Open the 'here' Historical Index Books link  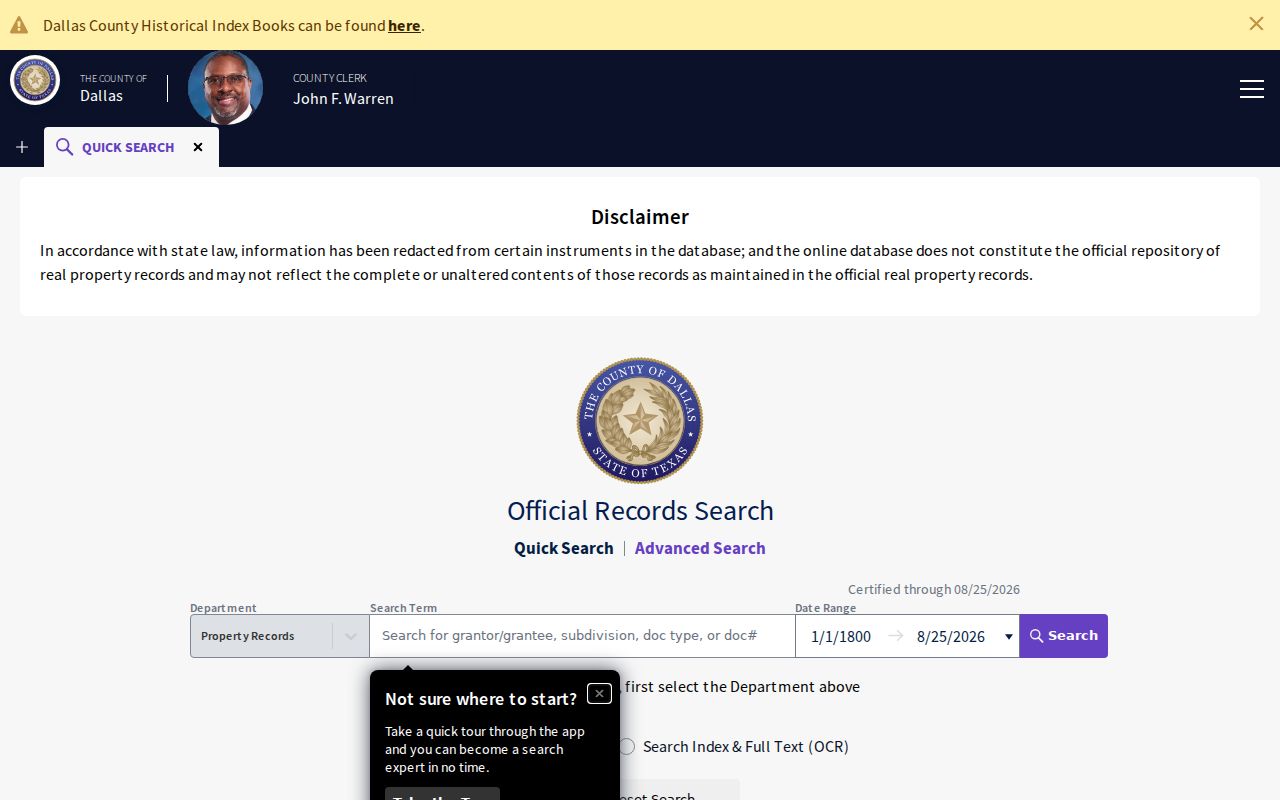tap(404, 25)
